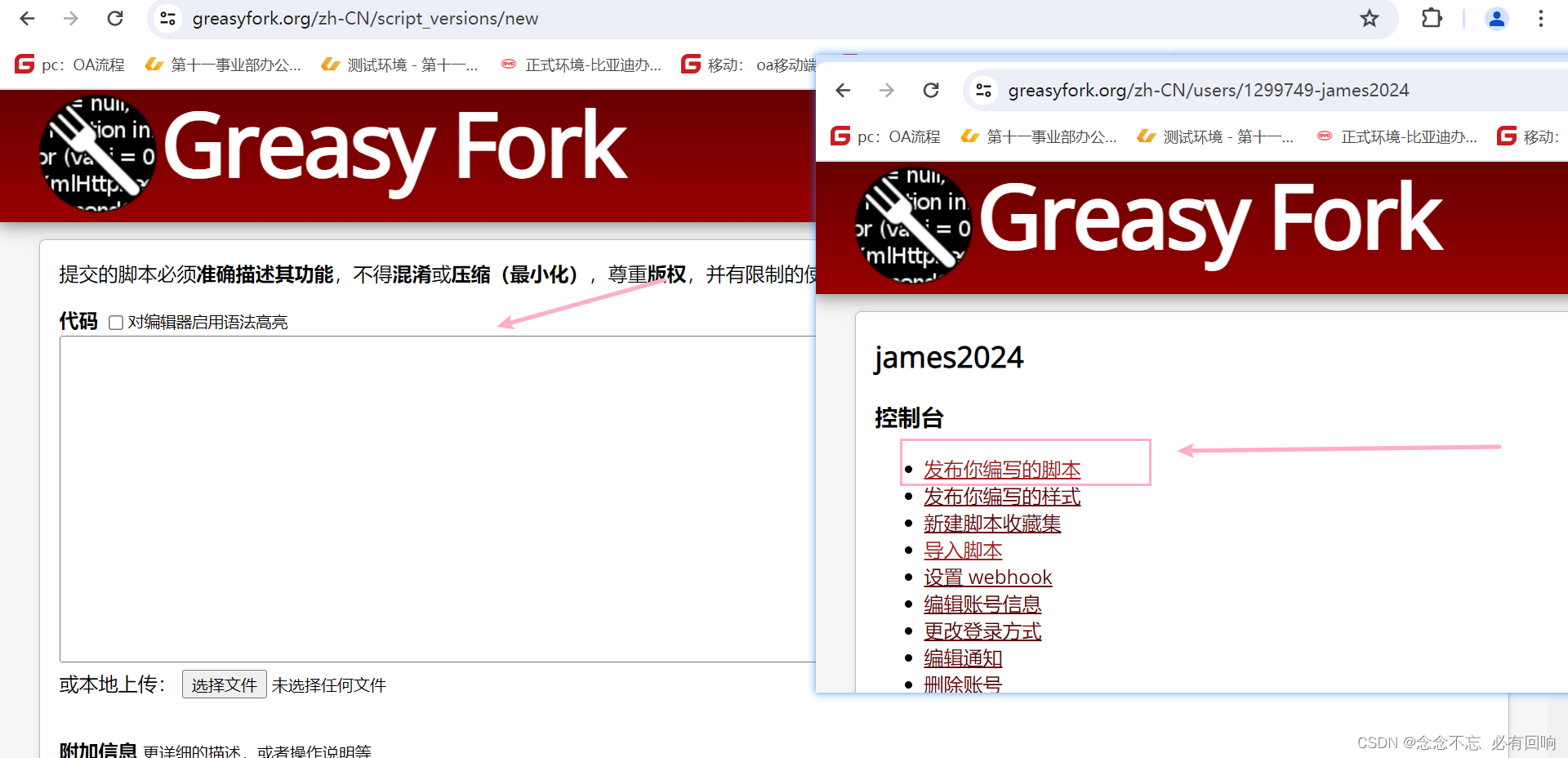Click the 附加信息 section label
Screen dimensions: 1568x758
pos(98,750)
